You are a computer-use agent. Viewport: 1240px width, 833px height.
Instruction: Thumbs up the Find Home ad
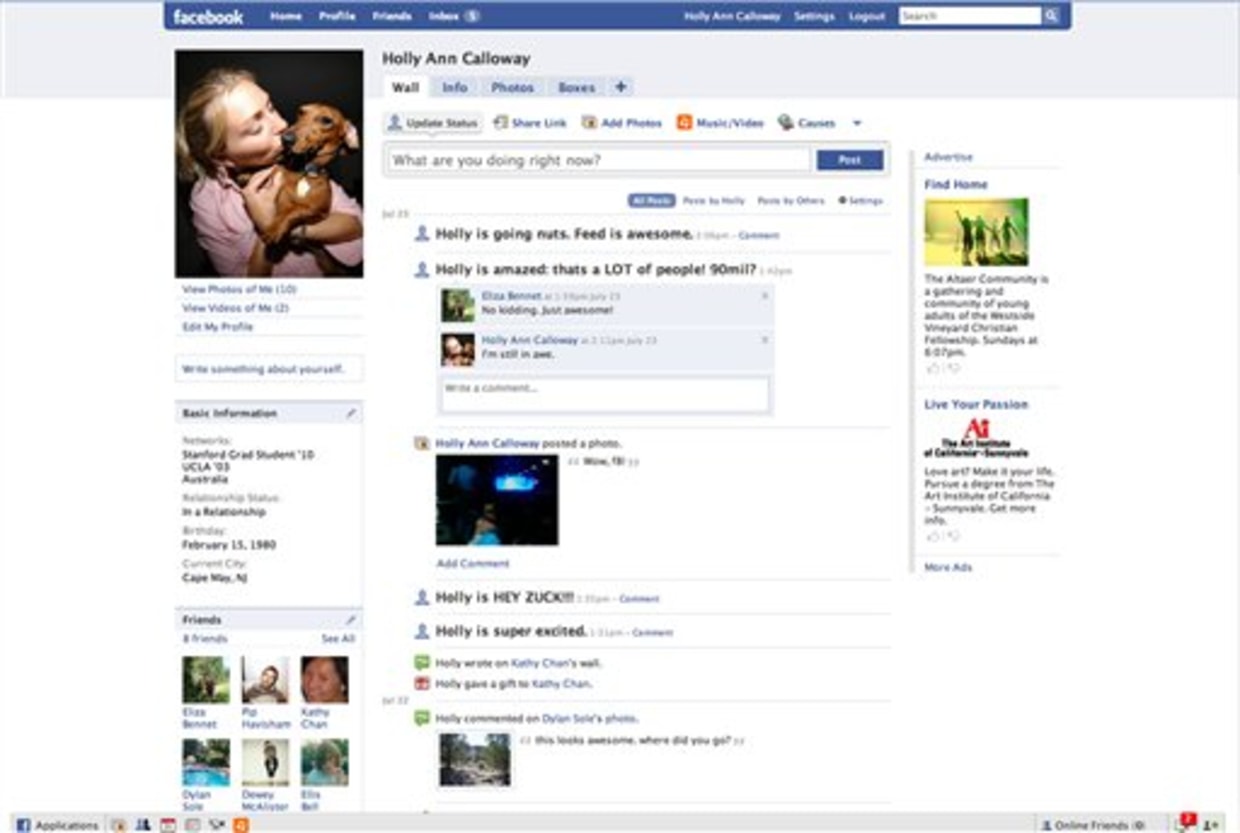tap(933, 368)
